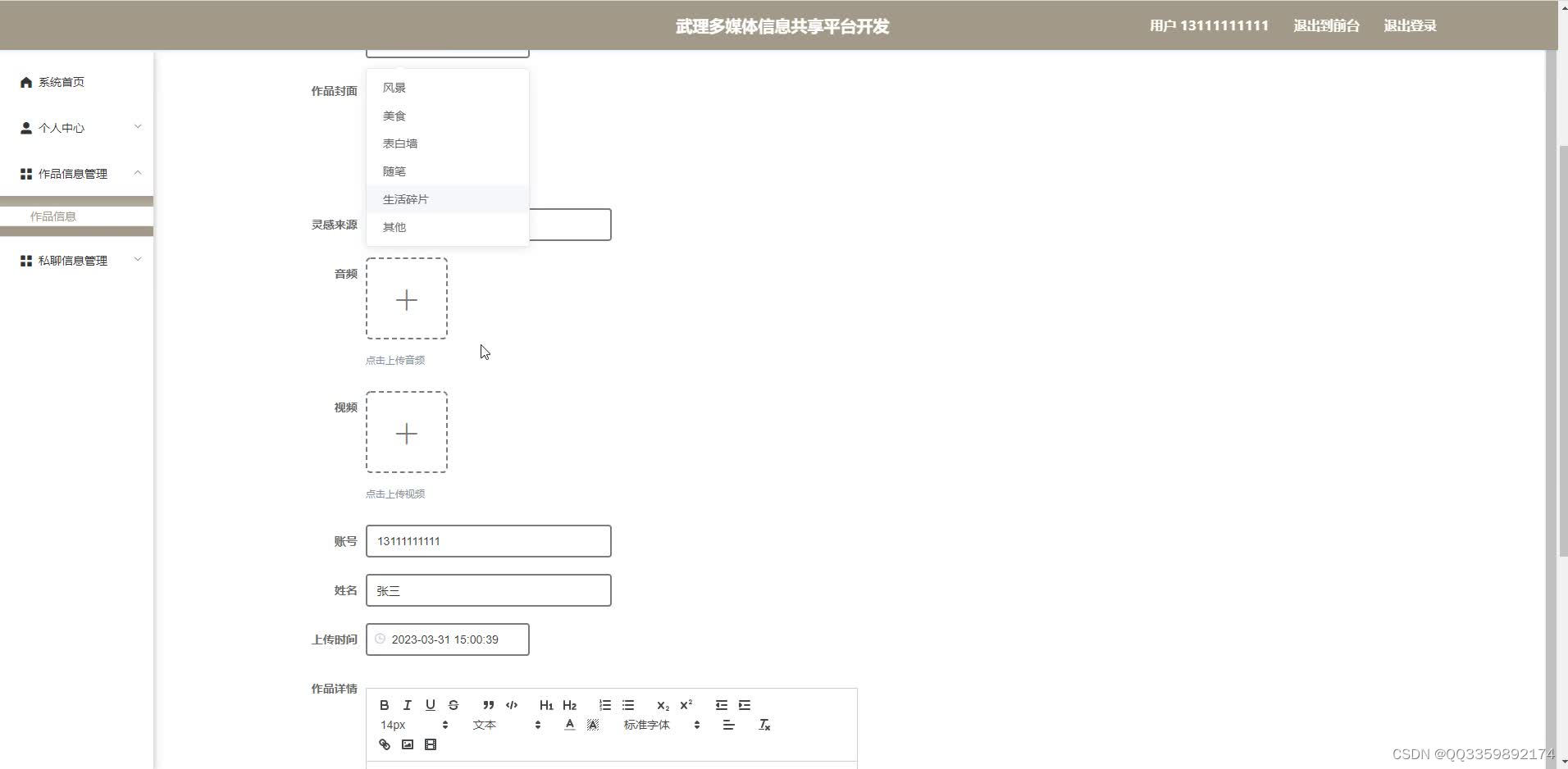Select 表白墙 from the category list

coord(448,143)
